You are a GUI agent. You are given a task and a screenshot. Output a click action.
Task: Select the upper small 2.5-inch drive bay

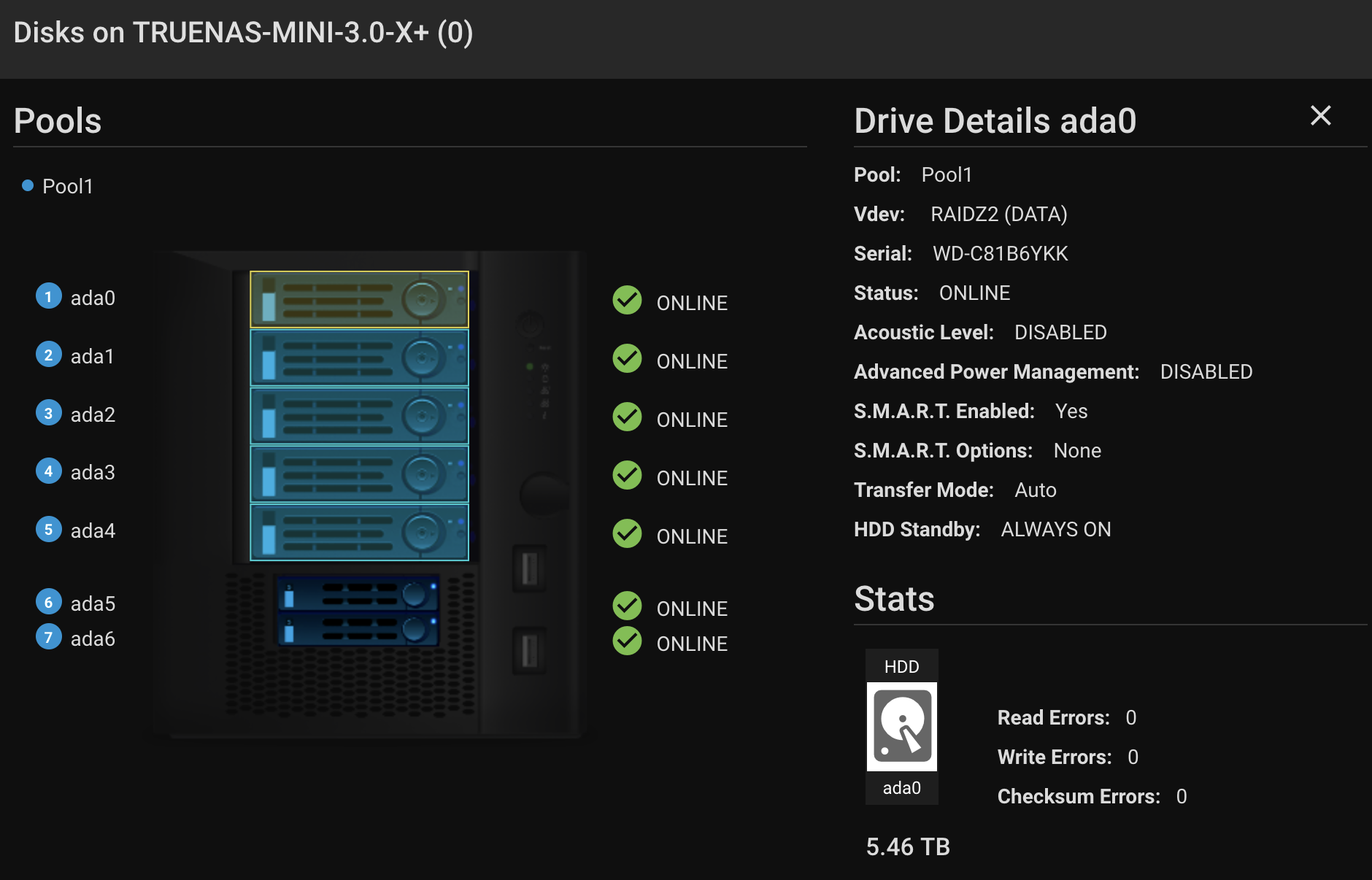[x=358, y=594]
